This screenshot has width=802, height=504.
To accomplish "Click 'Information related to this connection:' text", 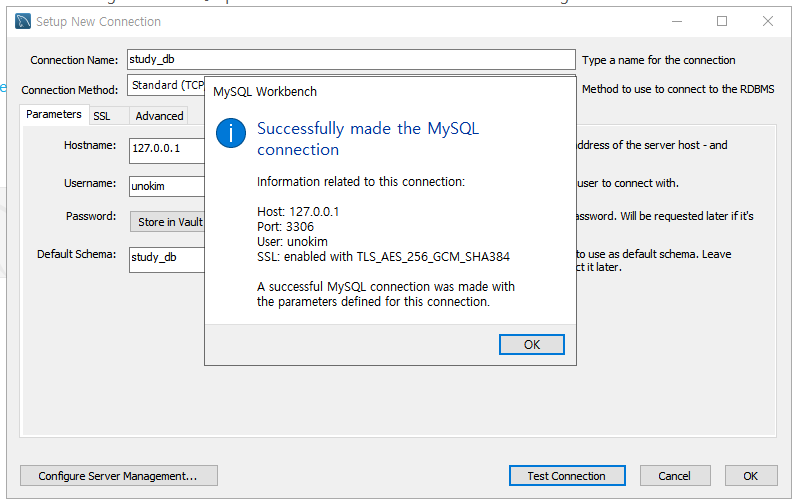I will click(x=361, y=182).
